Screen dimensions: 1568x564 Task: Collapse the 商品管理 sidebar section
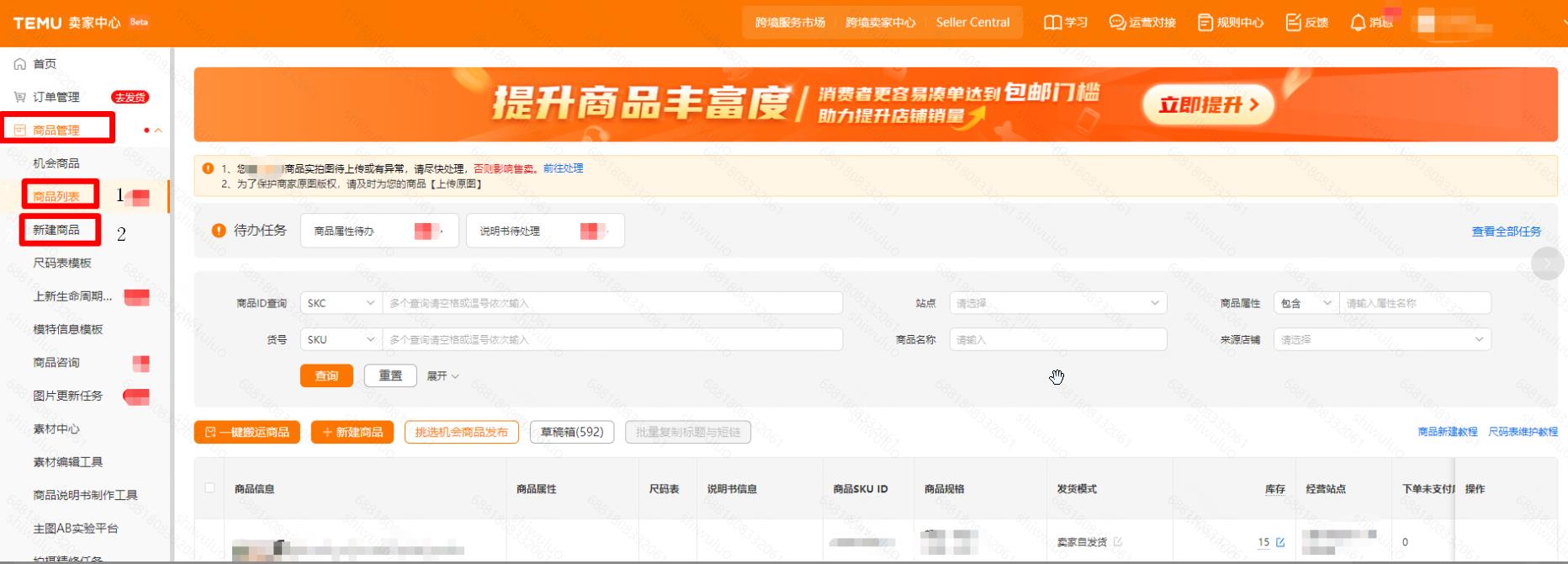pyautogui.click(x=158, y=130)
